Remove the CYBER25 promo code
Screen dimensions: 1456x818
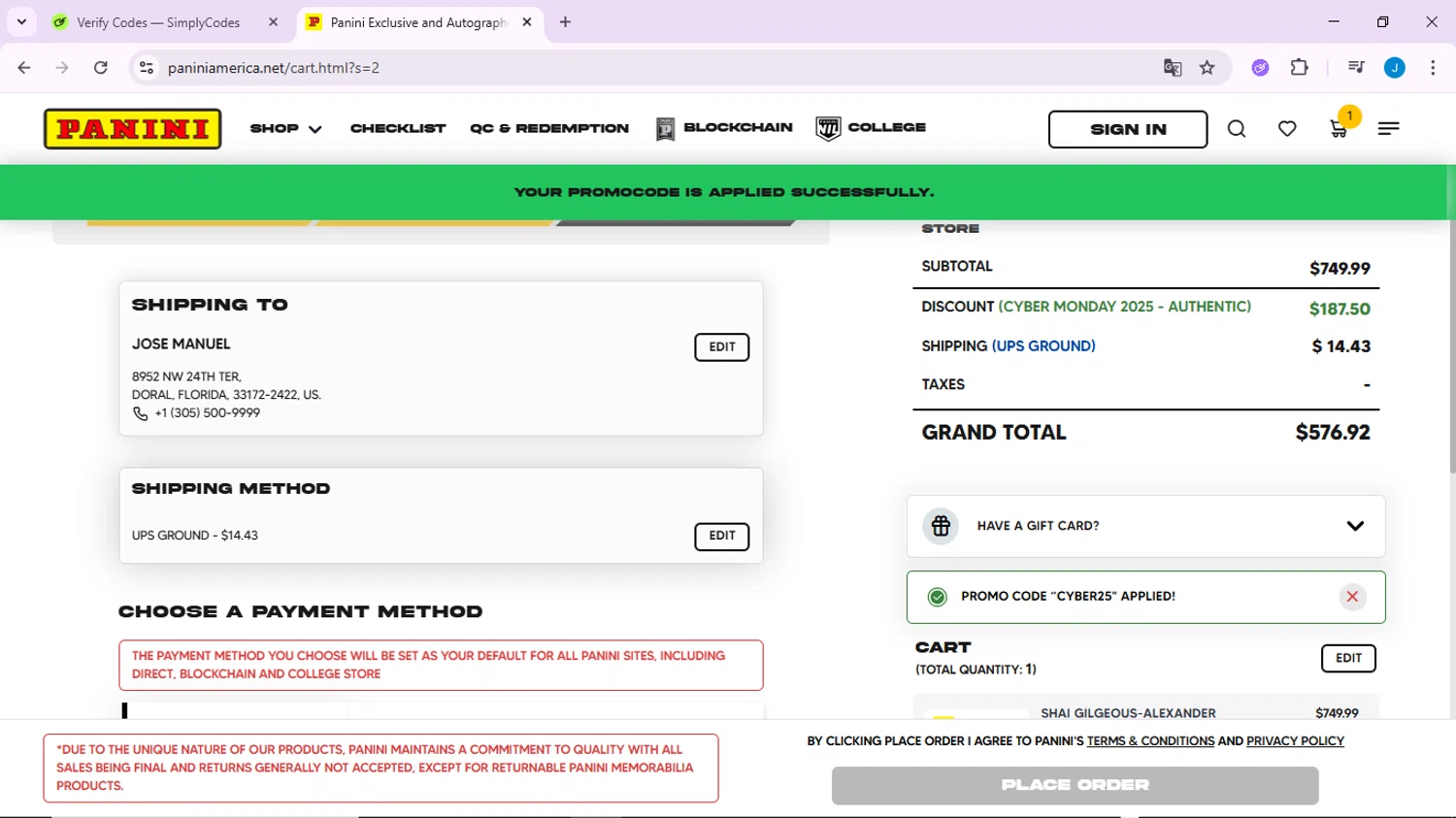click(x=1352, y=597)
